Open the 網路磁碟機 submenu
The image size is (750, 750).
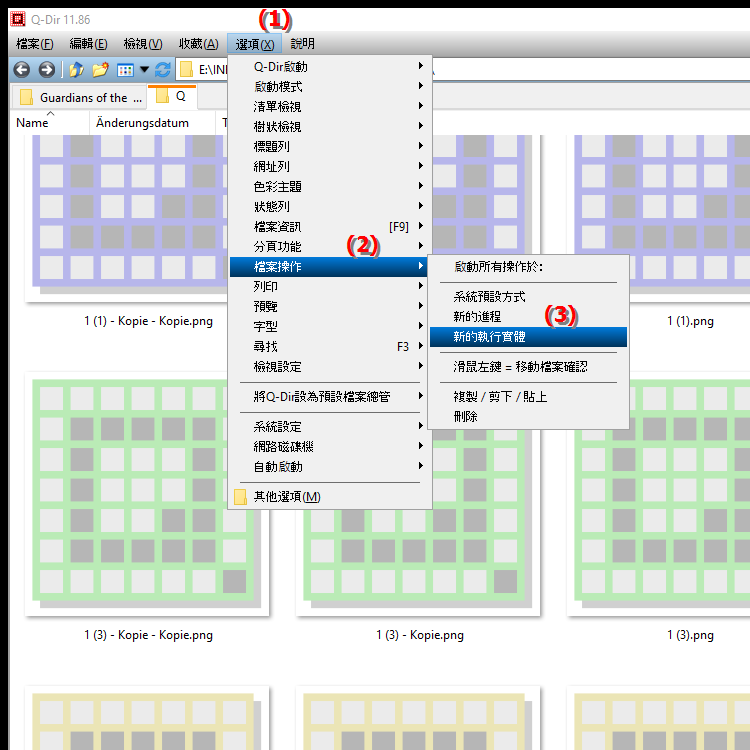pos(331,447)
